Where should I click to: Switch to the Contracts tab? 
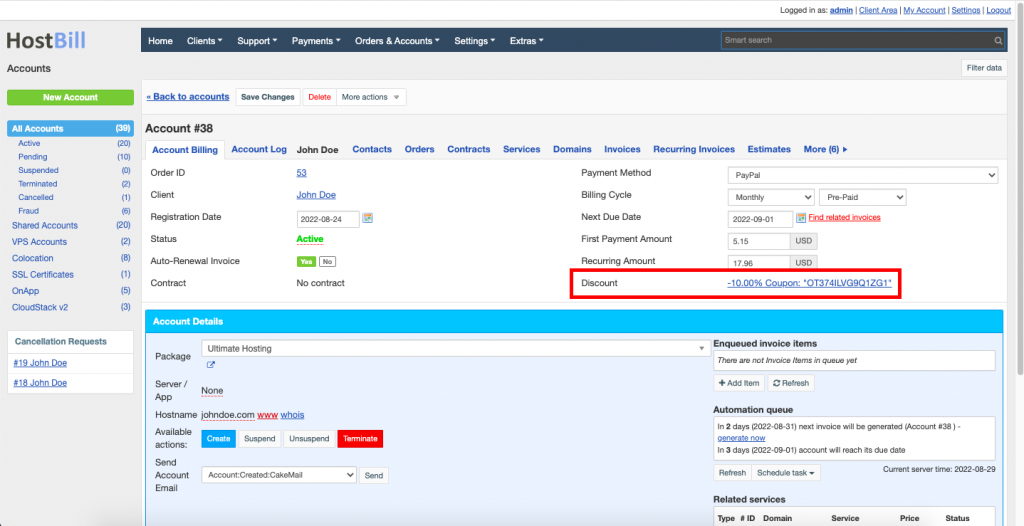(x=469, y=149)
